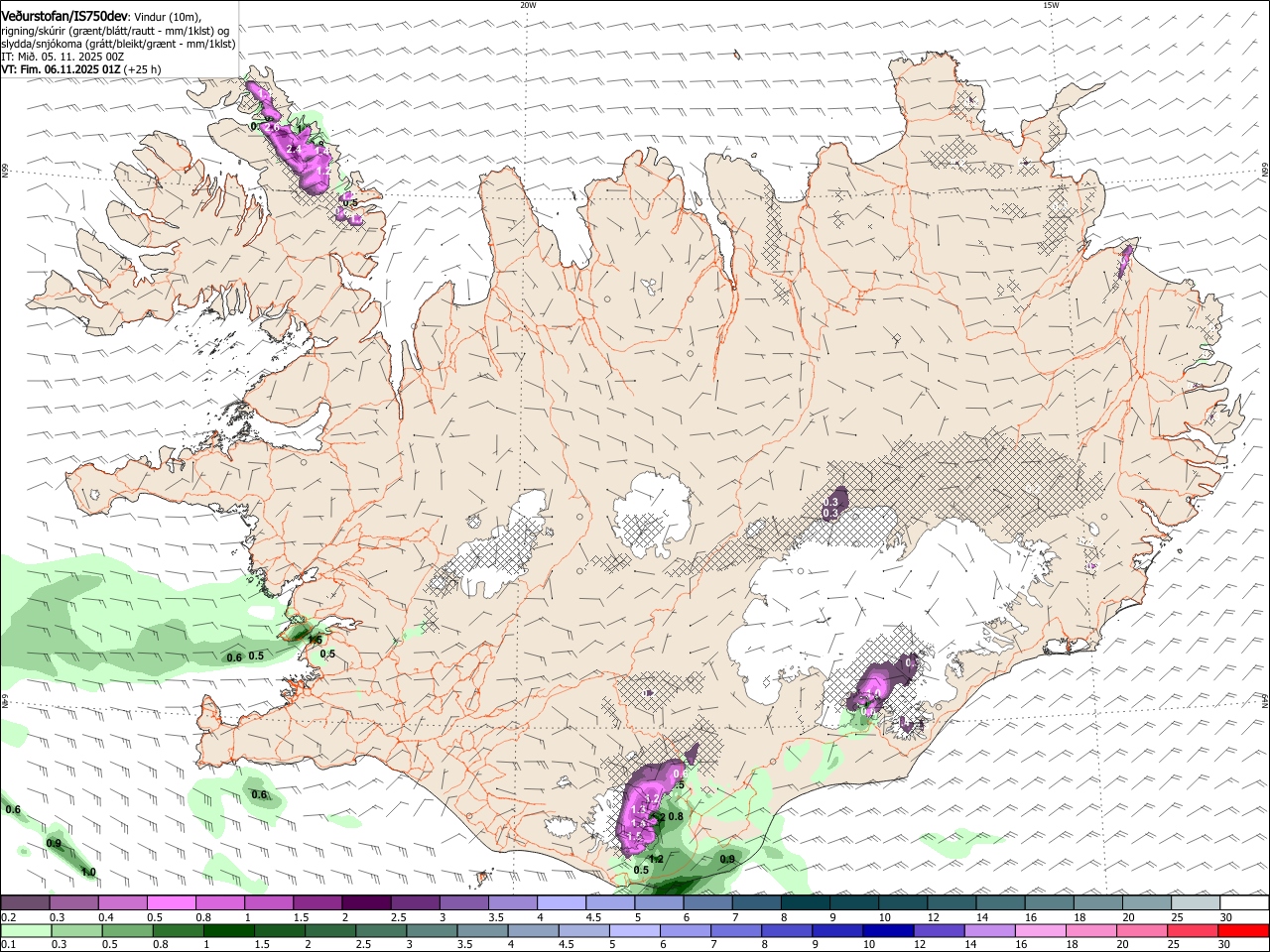Viewport: 1270px width, 952px height.
Task: Pick the grey-blue 3.5 rain legend swatch
Action: pos(482,931)
